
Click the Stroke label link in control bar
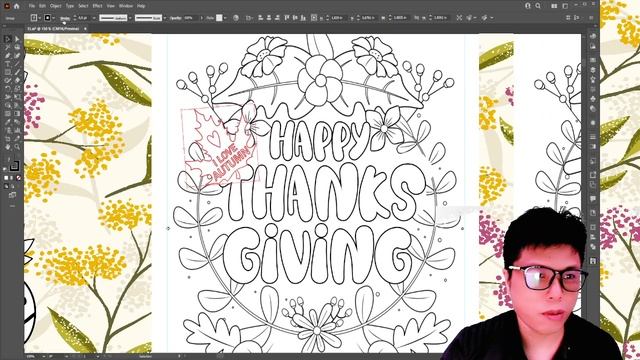(x=65, y=18)
